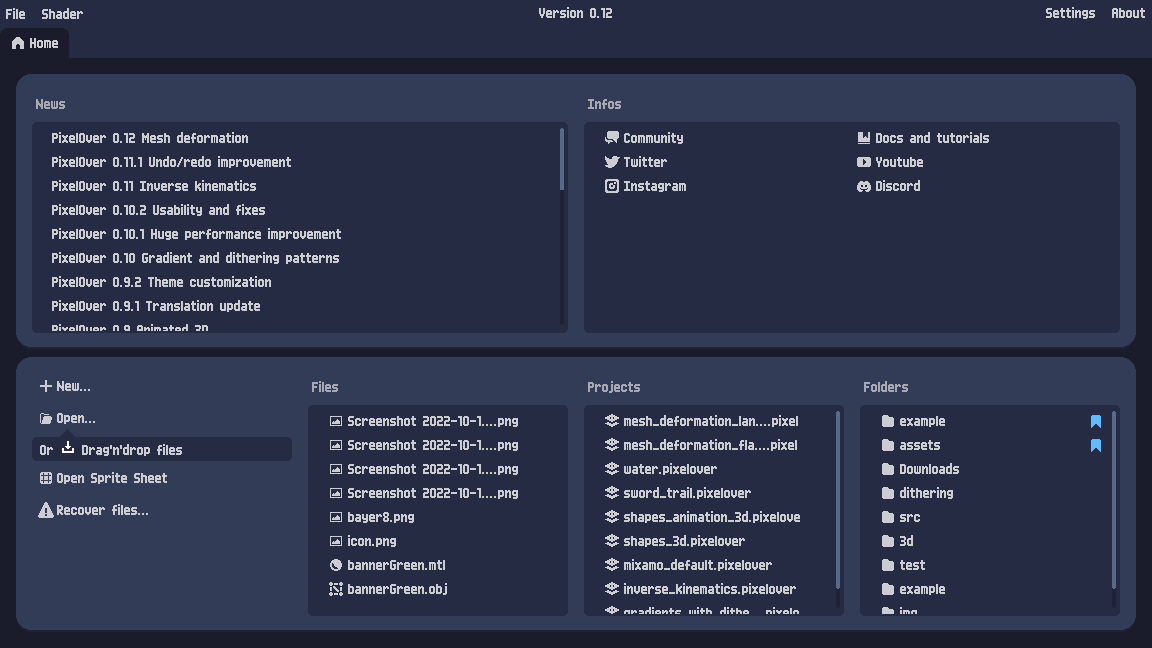The image size is (1152, 648).
Task: Click the Drag'n'drop files download icon
Action: pos(68,447)
